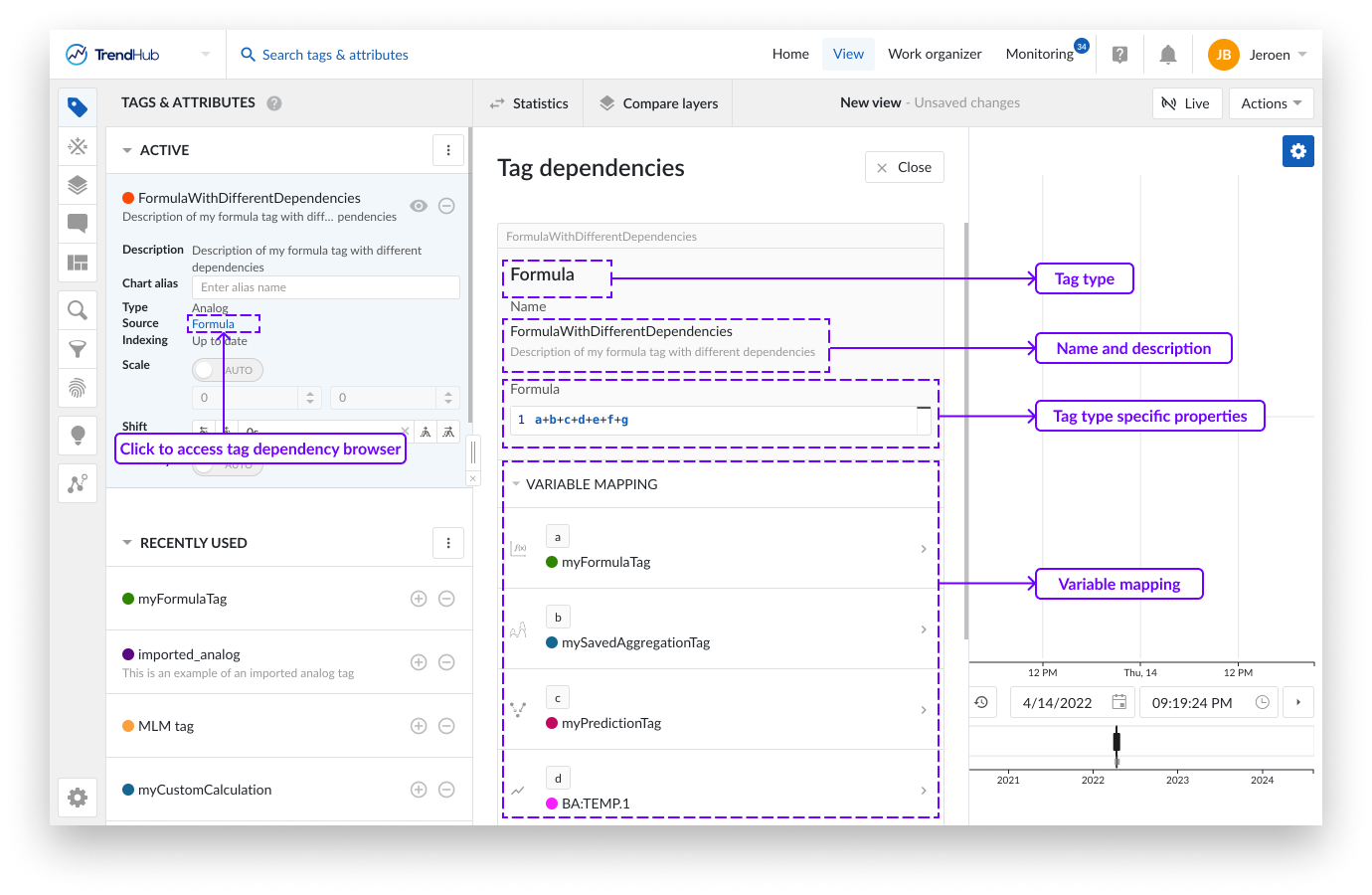1372x895 pixels.
Task: Toggle the Scale AUTO switch
Action: coord(227,370)
